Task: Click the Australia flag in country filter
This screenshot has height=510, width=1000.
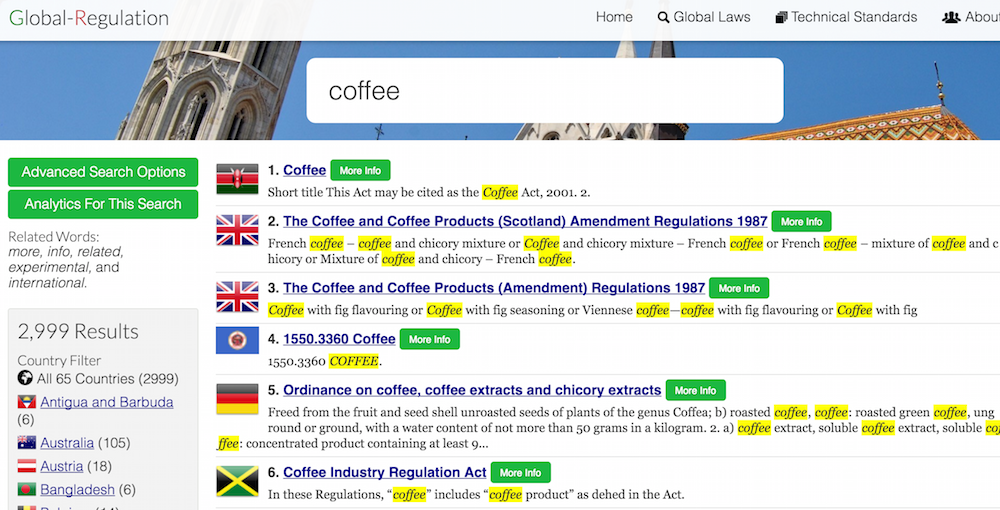Action: click(x=25, y=443)
